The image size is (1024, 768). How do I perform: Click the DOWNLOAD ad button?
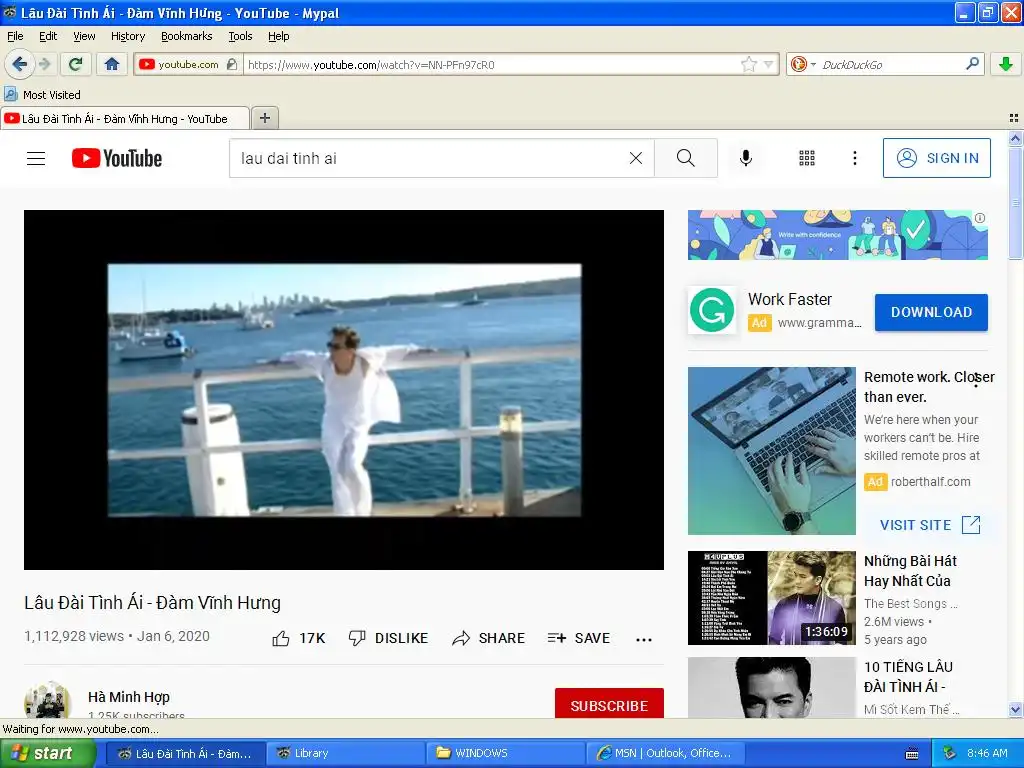931,312
